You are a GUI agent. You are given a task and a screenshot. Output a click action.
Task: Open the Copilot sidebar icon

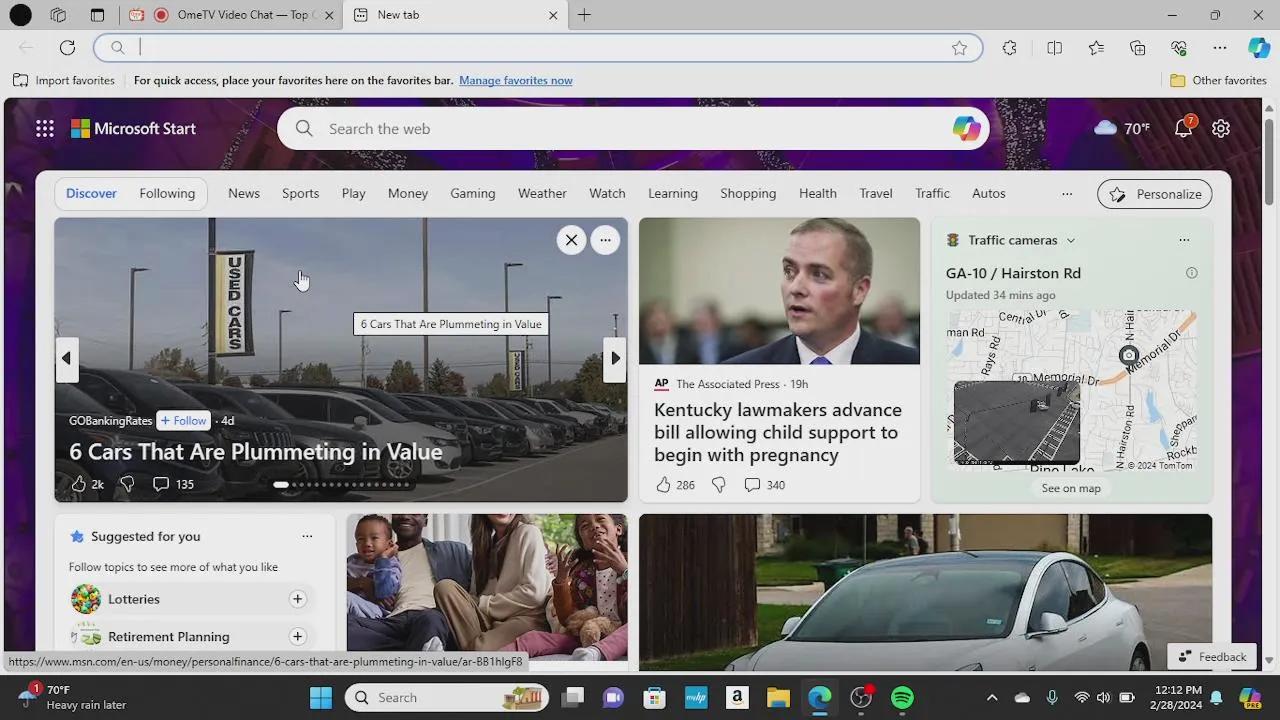coord(1259,47)
